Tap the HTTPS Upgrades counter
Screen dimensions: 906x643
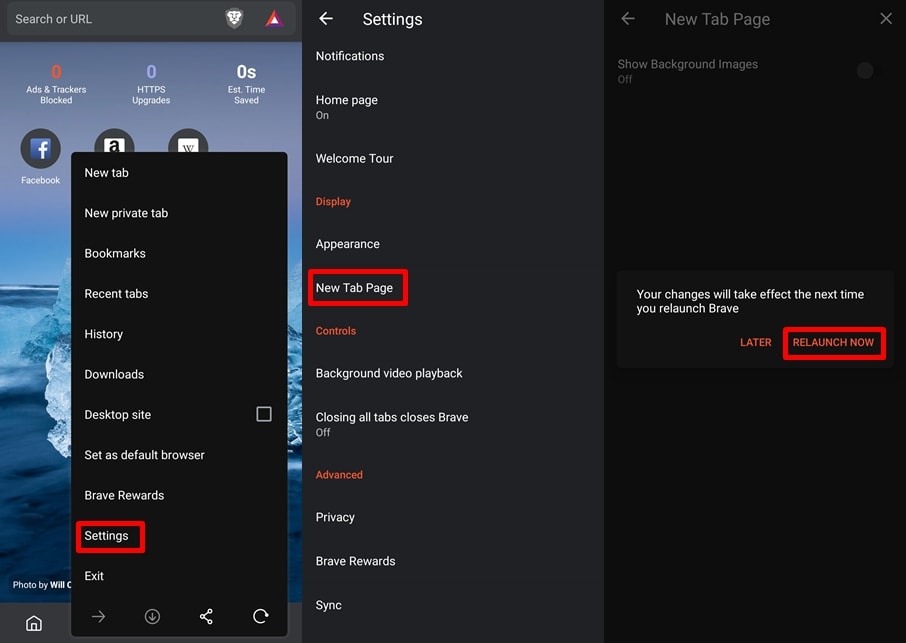point(151,84)
